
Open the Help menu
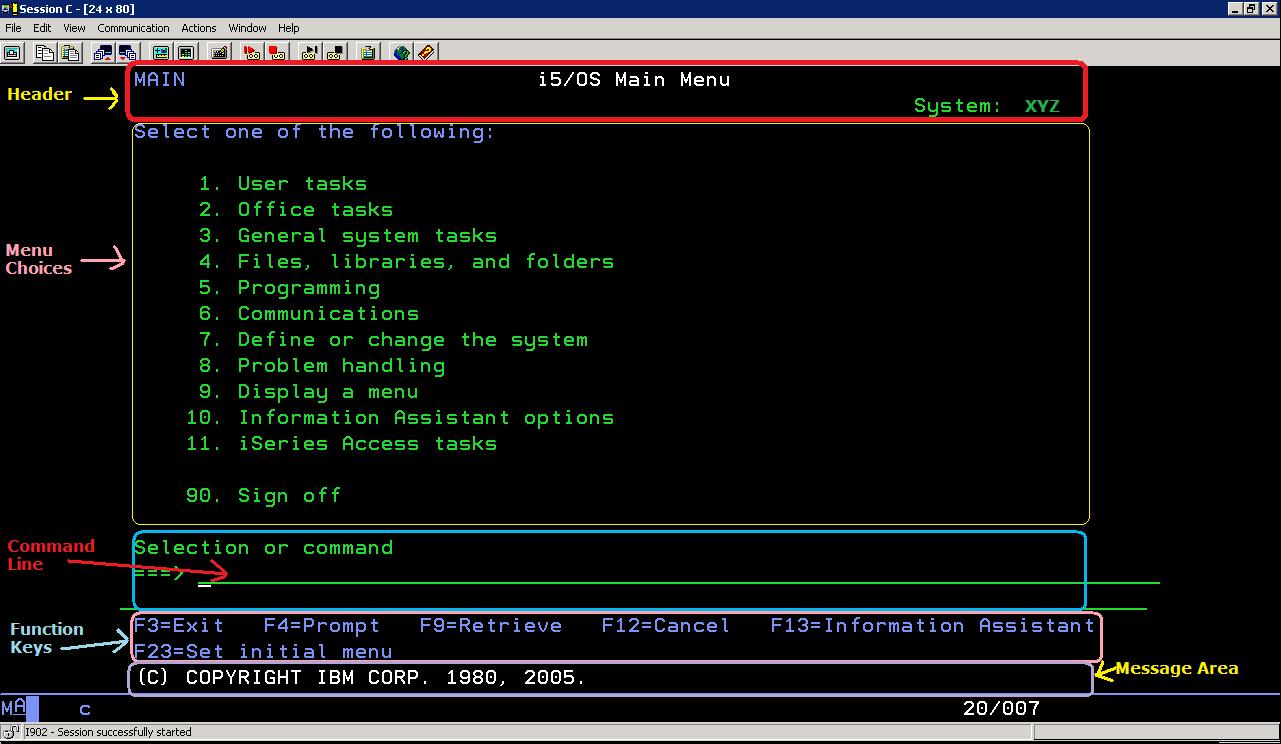289,28
